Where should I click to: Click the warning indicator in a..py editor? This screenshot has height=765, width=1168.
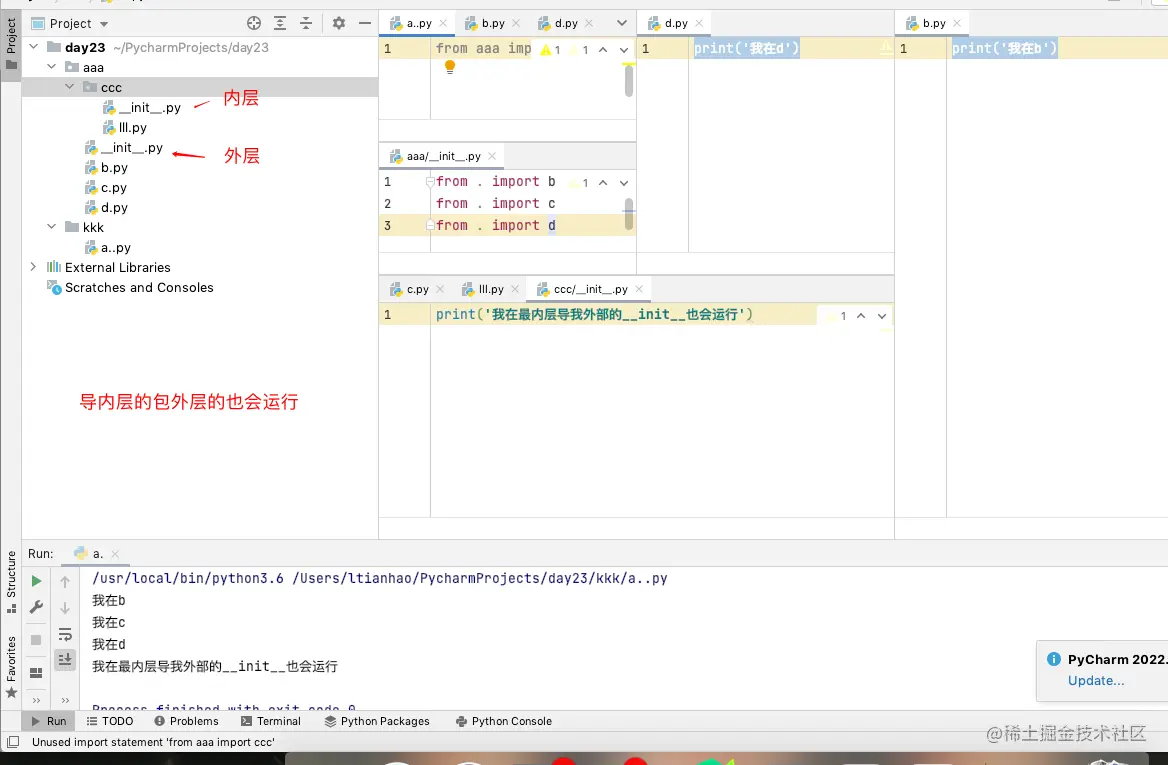point(550,50)
